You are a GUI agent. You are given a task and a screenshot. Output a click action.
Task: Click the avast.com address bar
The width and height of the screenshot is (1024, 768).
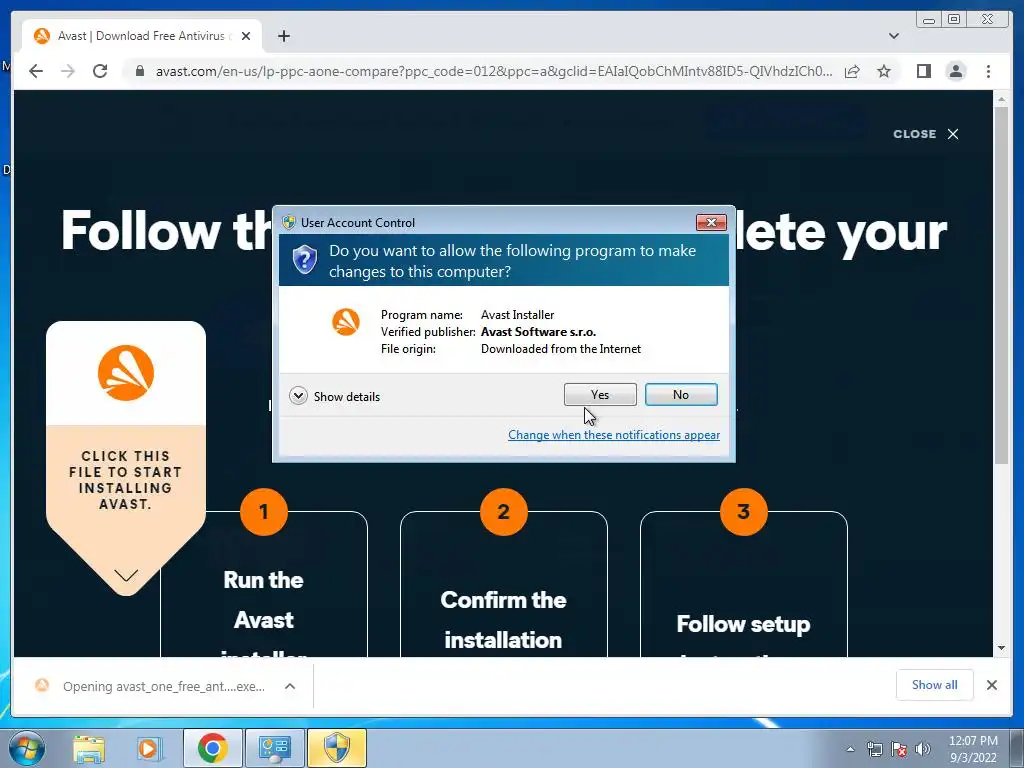(x=494, y=71)
